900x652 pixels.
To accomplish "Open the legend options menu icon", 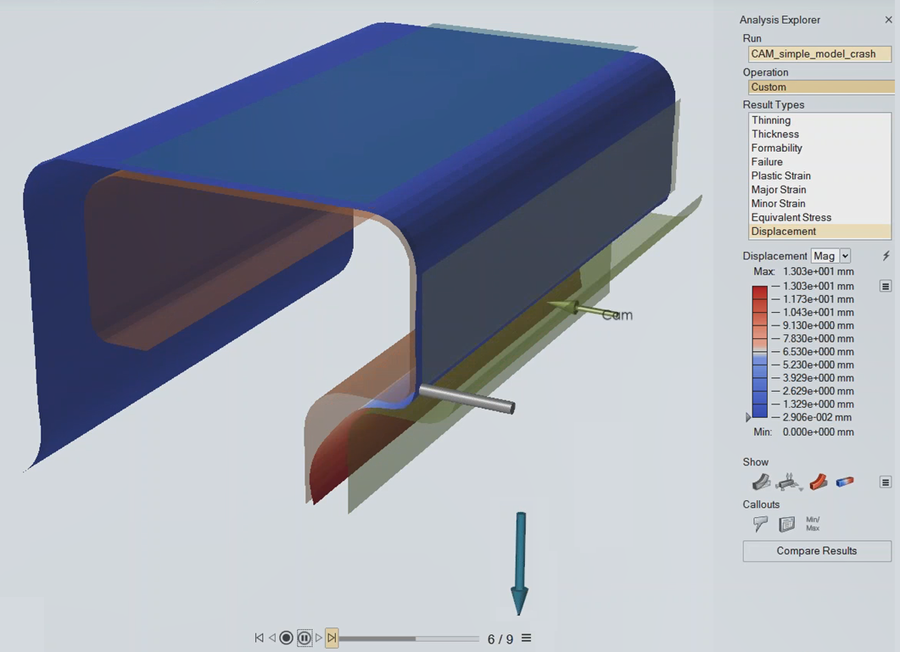I will (x=885, y=286).
